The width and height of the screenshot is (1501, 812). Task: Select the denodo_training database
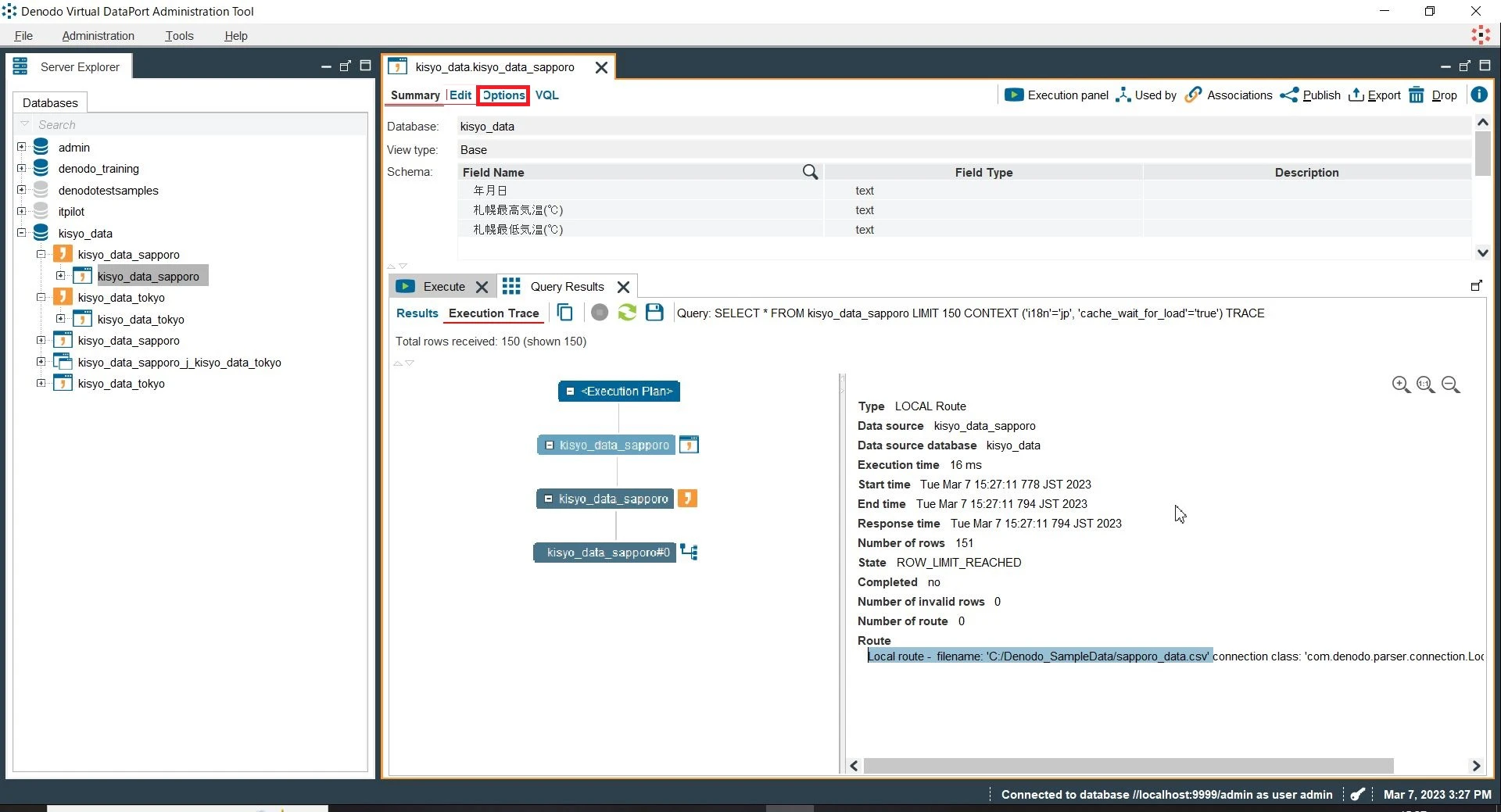99,168
